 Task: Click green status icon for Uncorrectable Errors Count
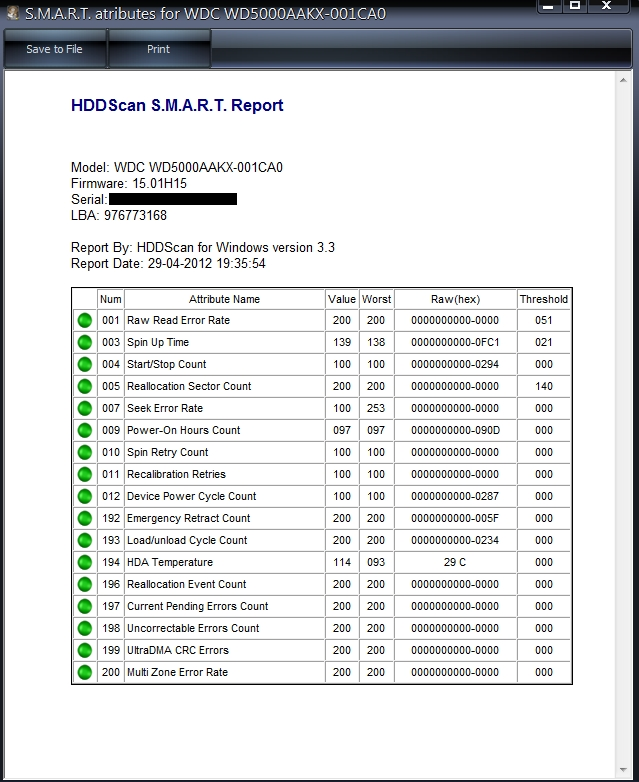click(85, 628)
